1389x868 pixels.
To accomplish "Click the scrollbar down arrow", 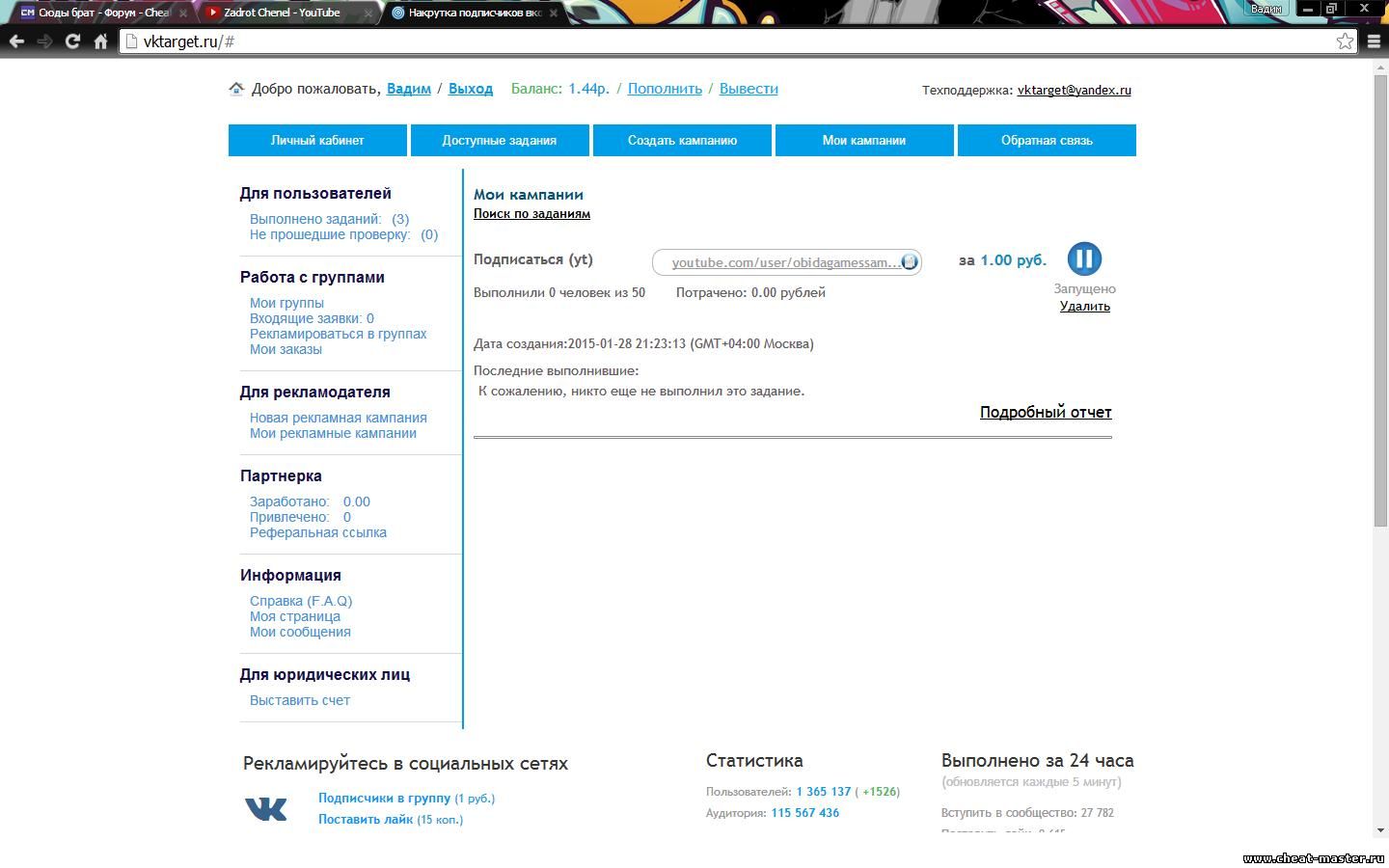I will [1380, 830].
